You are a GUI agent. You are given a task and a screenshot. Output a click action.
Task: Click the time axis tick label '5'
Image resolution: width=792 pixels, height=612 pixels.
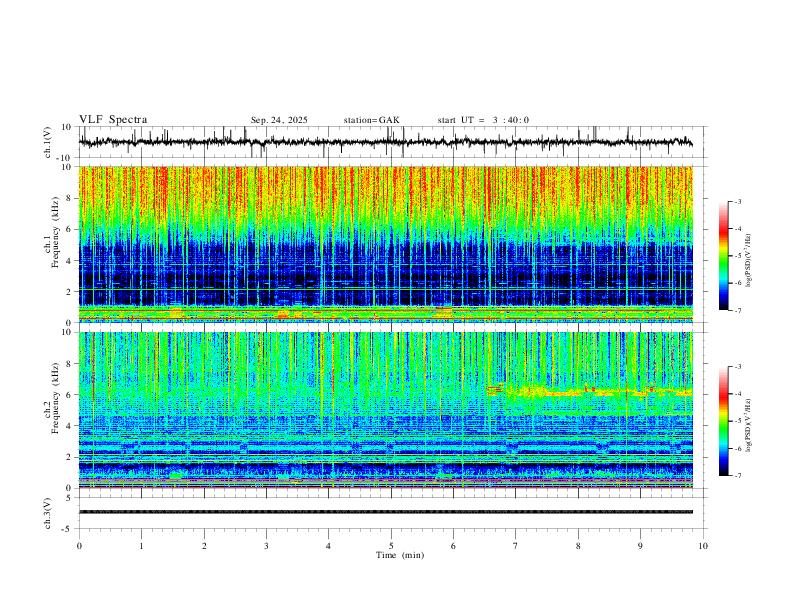[x=391, y=546]
